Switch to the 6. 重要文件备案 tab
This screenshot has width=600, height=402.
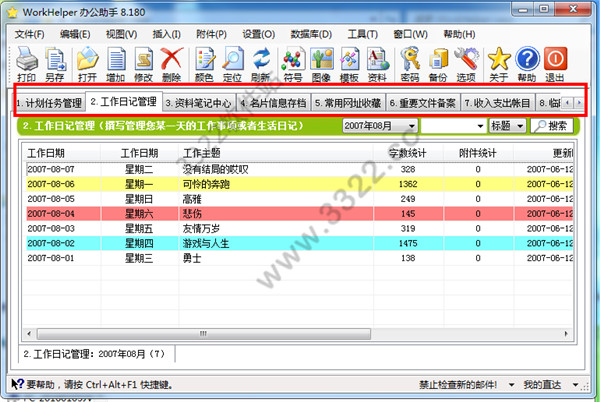coord(423,103)
